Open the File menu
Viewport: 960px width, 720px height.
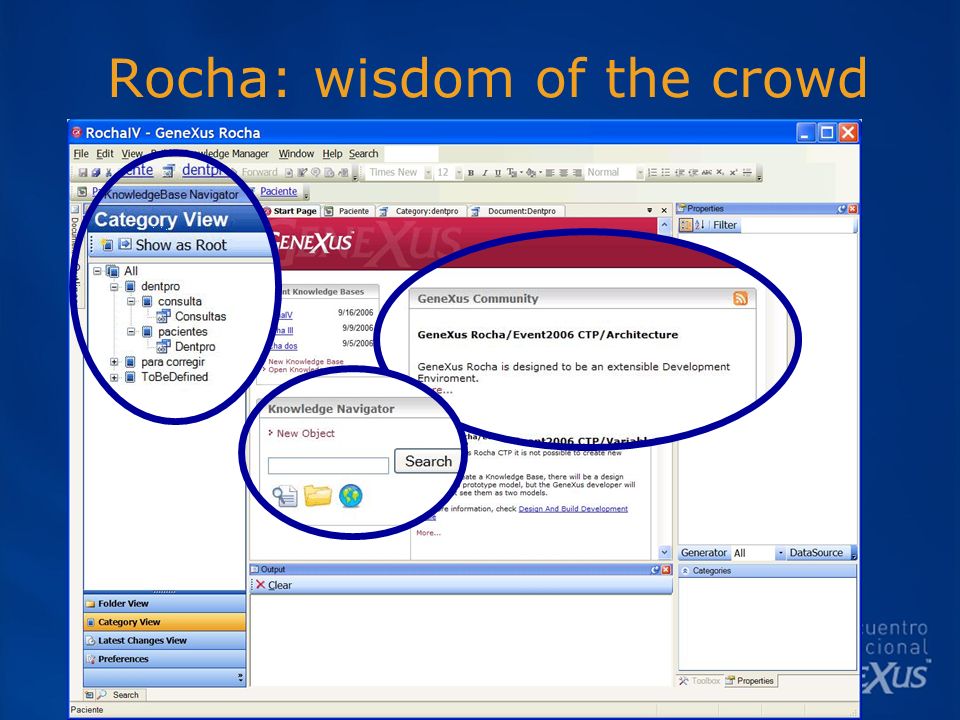point(81,154)
